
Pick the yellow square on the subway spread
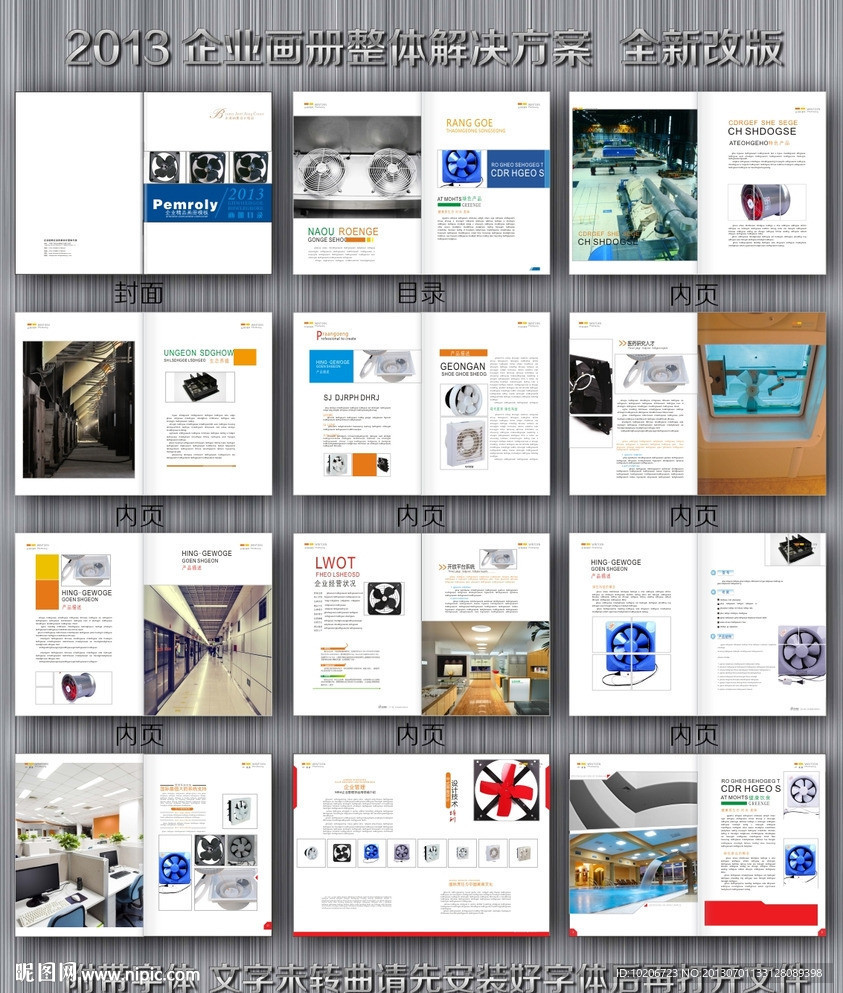(47, 567)
